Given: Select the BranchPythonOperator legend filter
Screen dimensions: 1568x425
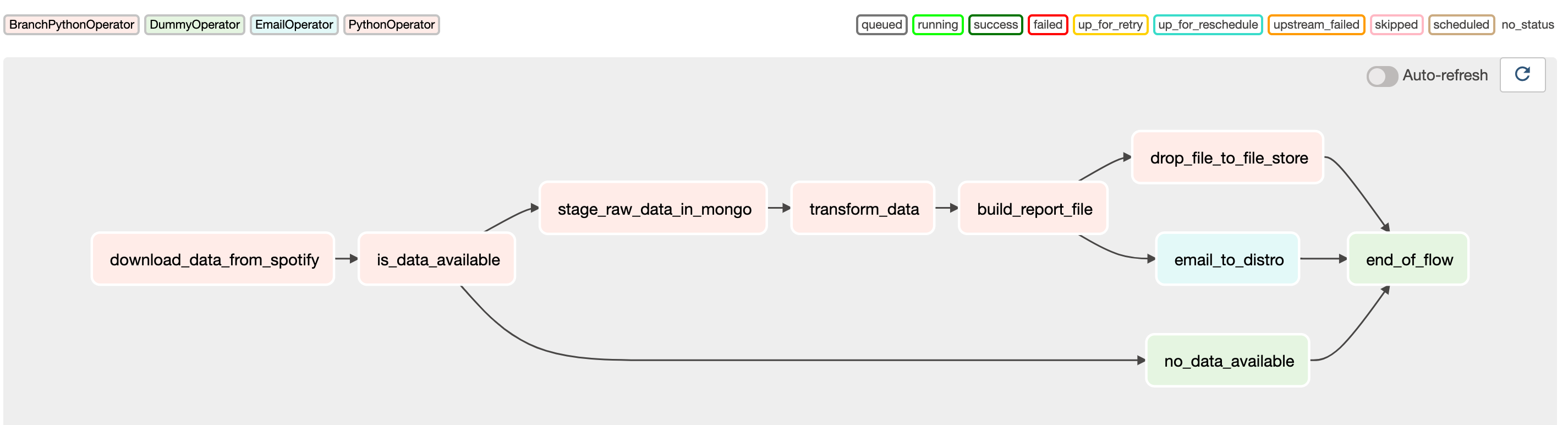Looking at the screenshot, I should 71,24.
